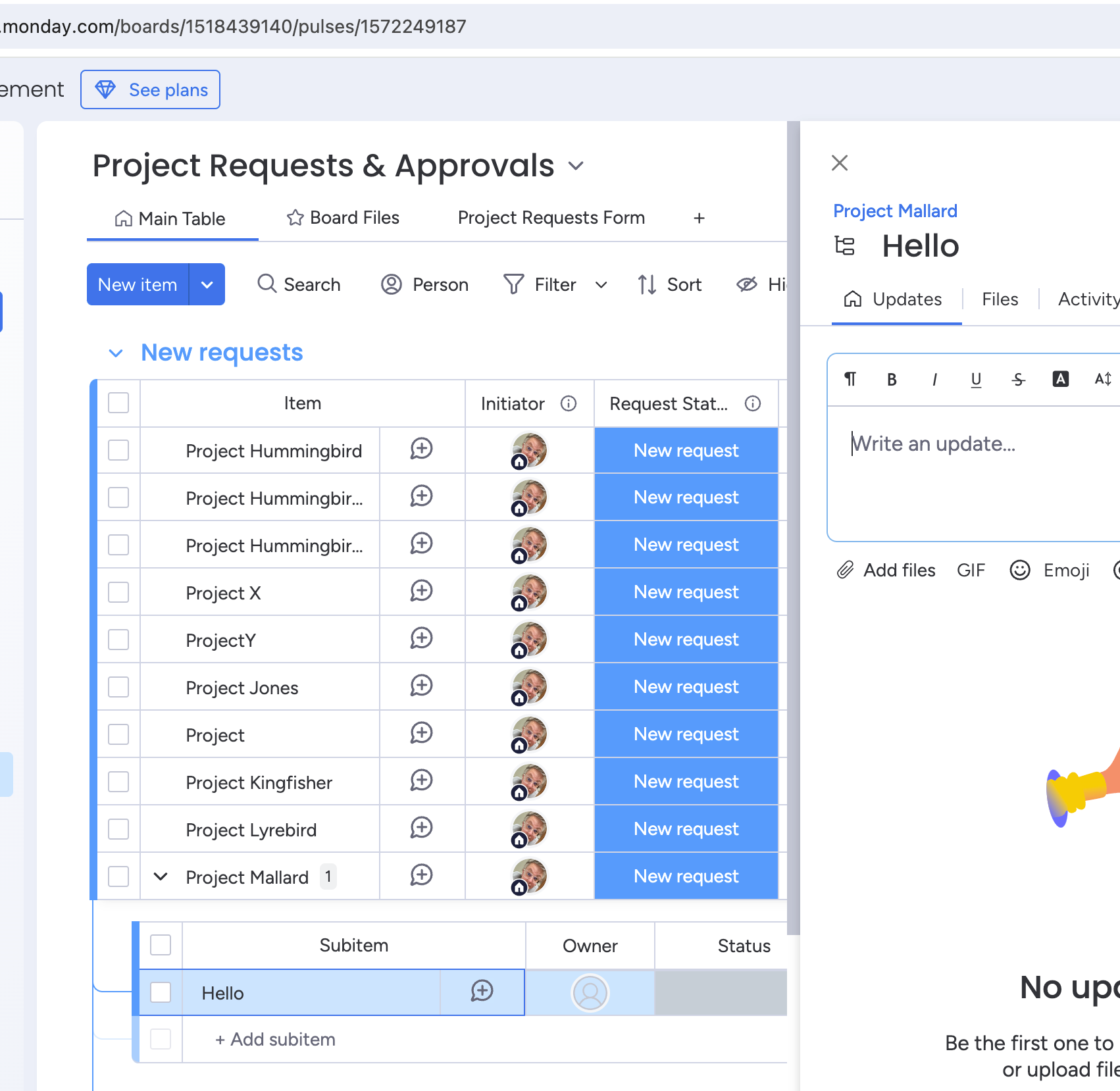Click the Write an update text area
Viewport: 1120px width, 1091px height.
coord(974,474)
